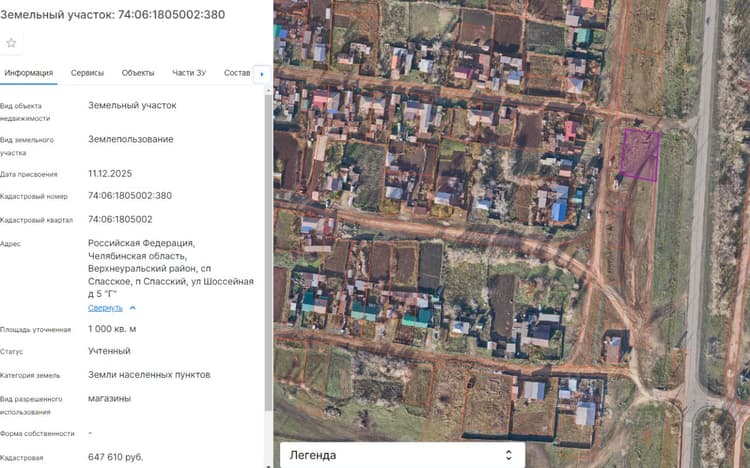750x468 pixels.
Task: Click the Адрес field label
Action: click(11, 244)
